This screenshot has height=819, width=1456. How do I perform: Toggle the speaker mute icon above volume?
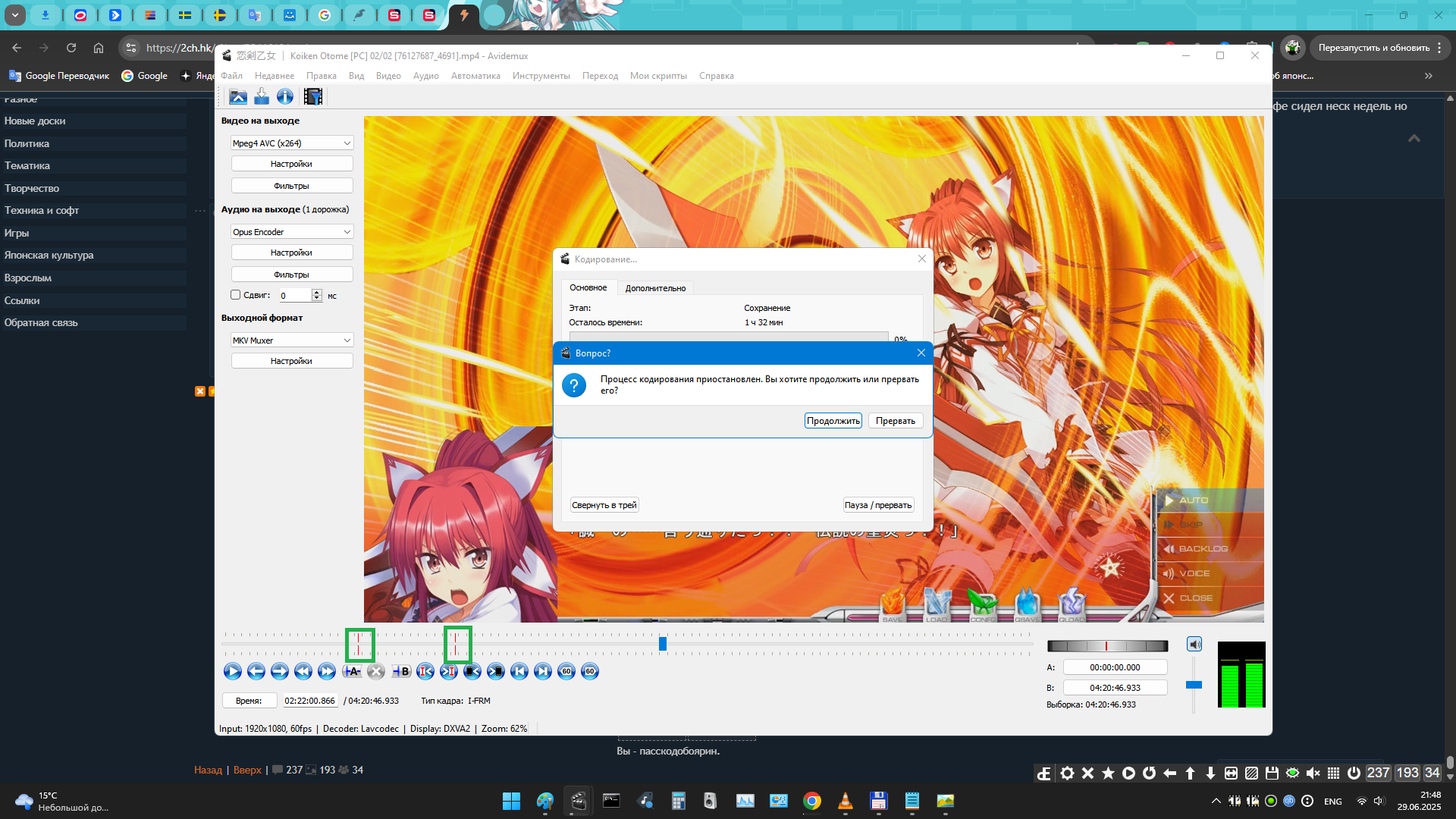(x=1194, y=645)
